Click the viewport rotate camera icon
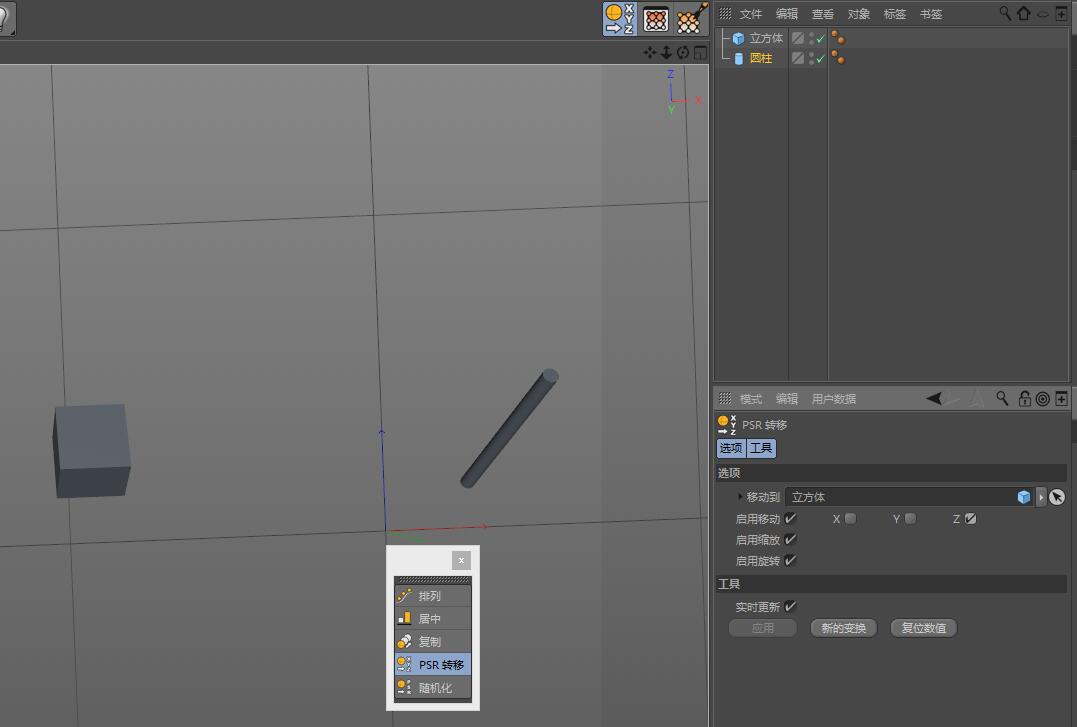 click(683, 52)
